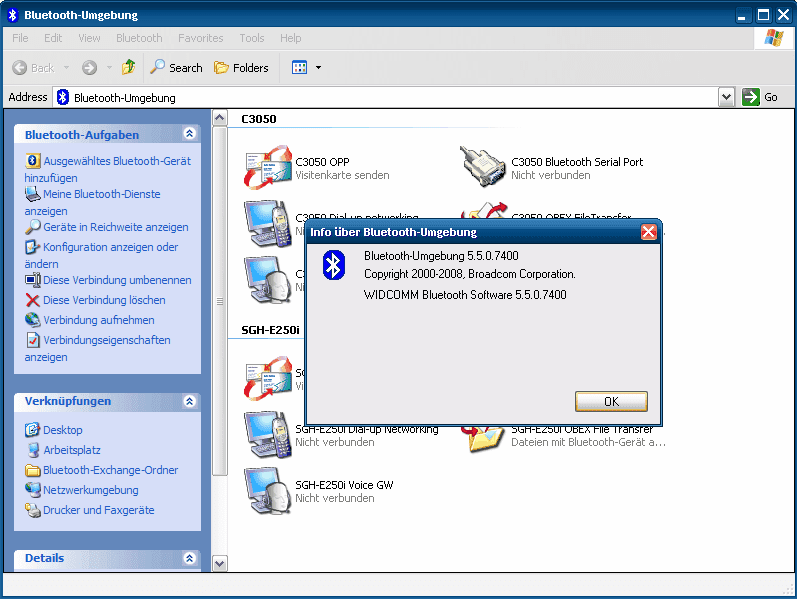Click the Bluetooth-Exchange-Ordner folder icon
This screenshot has height=599, width=797.
click(x=33, y=470)
